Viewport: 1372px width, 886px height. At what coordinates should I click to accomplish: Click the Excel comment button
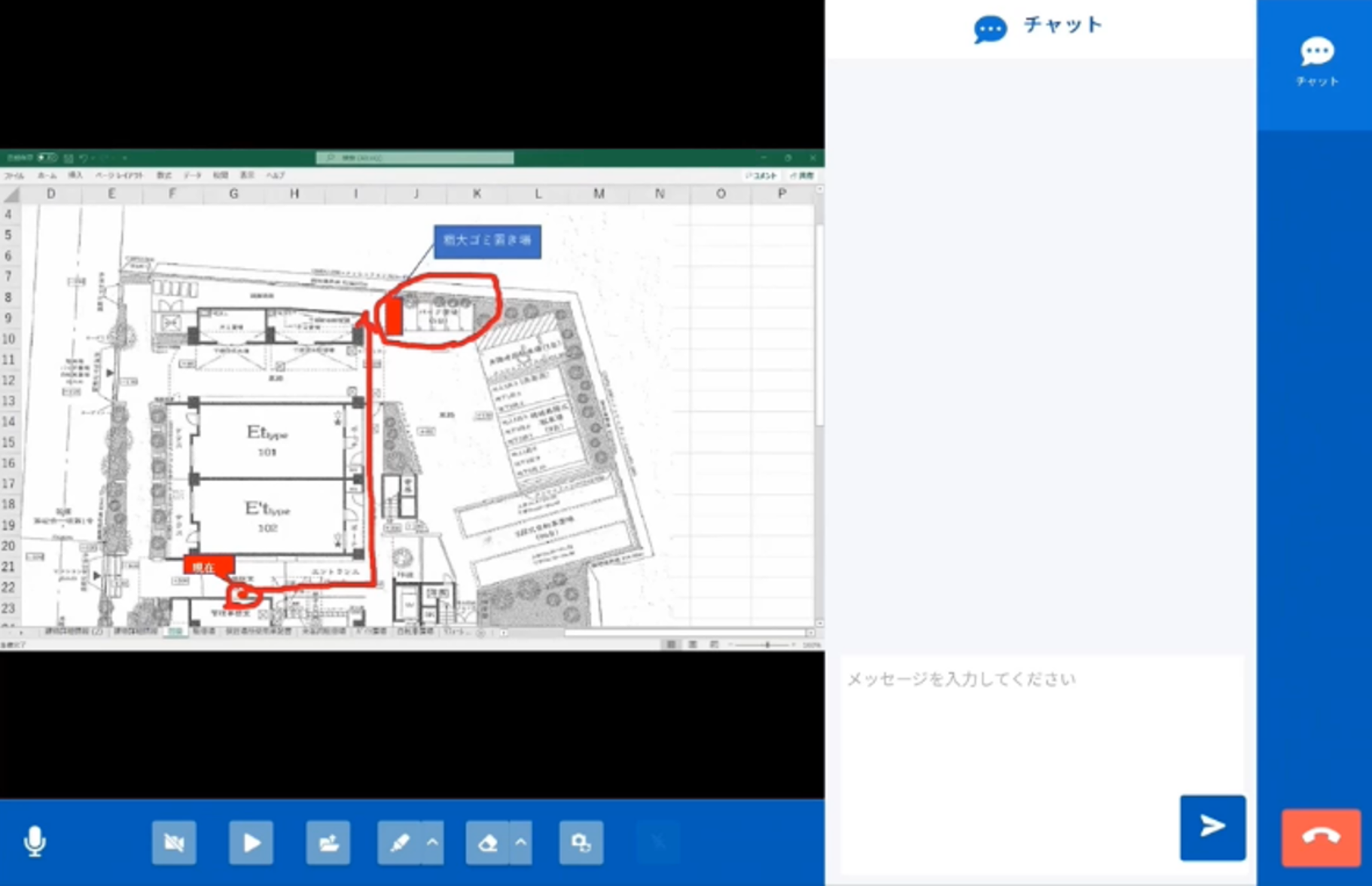pyautogui.click(x=761, y=176)
